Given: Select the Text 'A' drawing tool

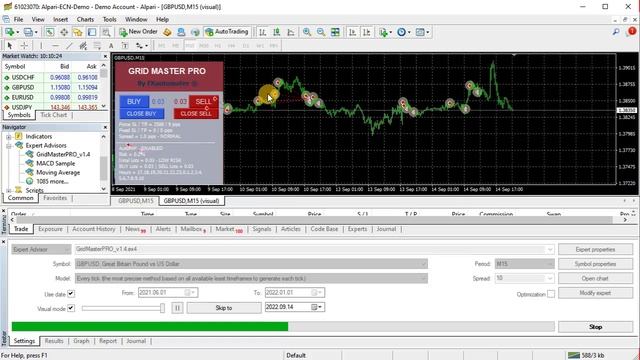Looking at the screenshot, I should point(111,46).
